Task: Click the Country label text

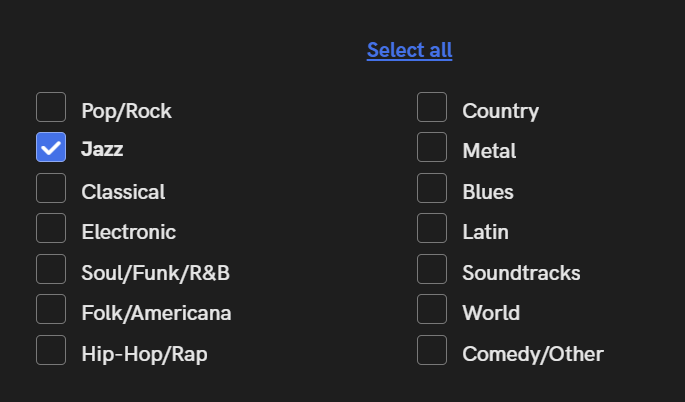Action: pos(500,111)
